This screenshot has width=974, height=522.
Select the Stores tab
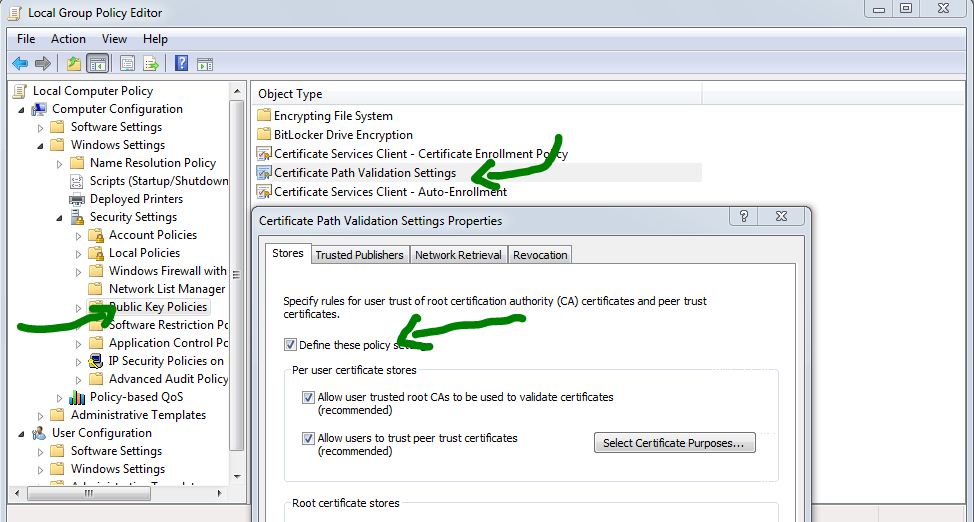[x=288, y=254]
